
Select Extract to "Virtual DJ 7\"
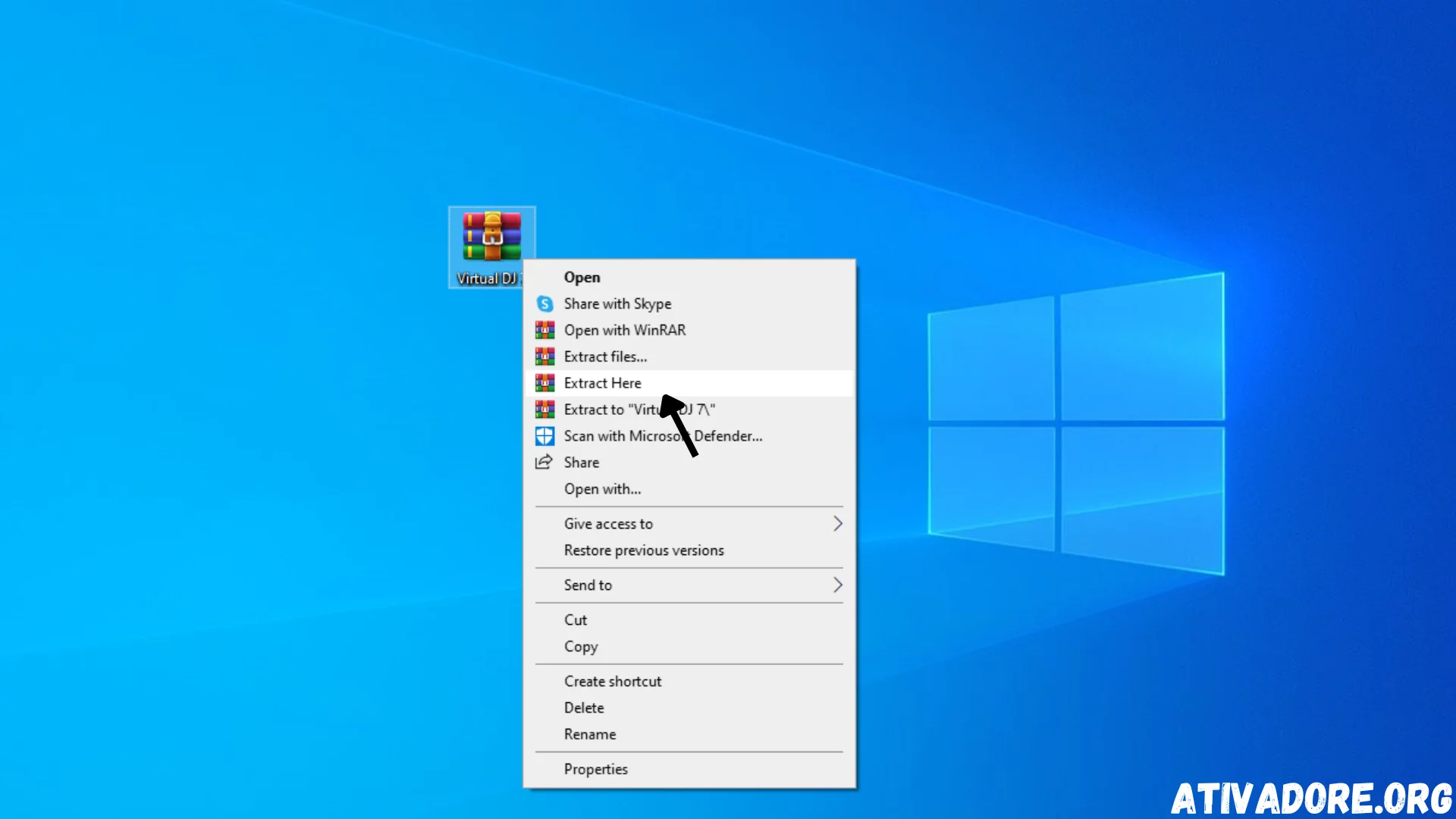pyautogui.click(x=689, y=409)
